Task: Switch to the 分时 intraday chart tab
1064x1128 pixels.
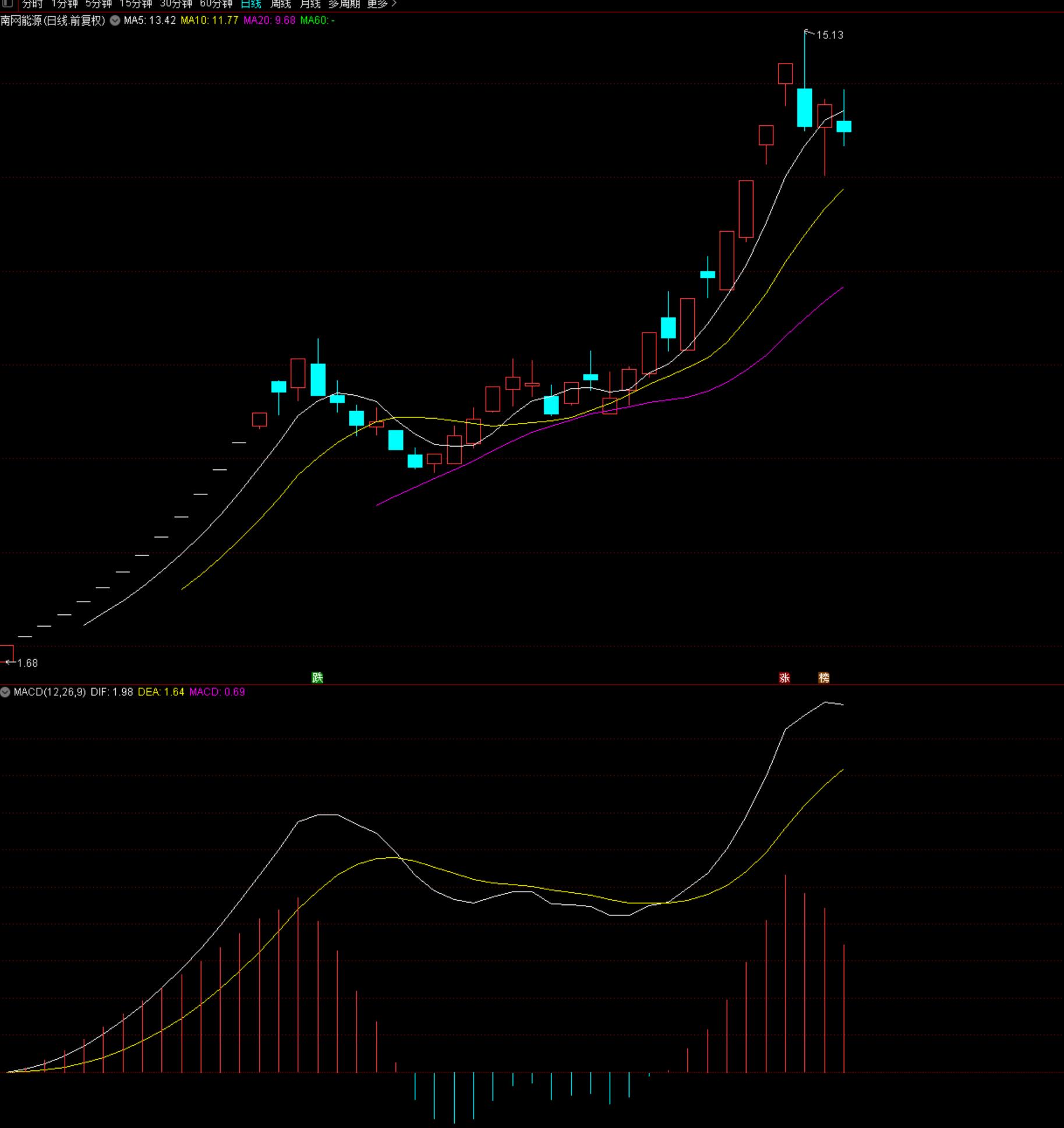Action: tap(33, 4)
